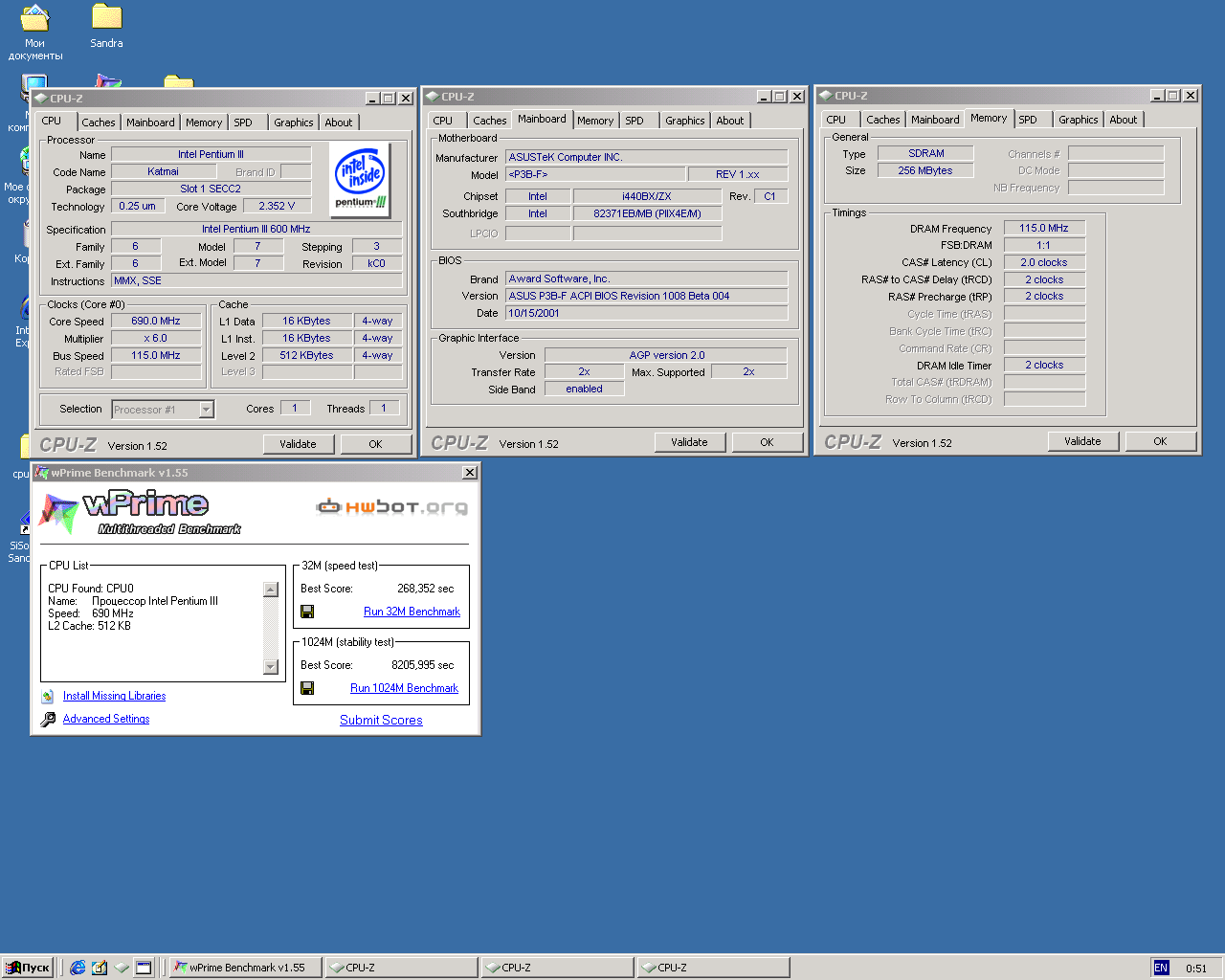Screen dimensions: 1225x980
Task: Click the save icon for the 32M score
Action: pos(307,612)
